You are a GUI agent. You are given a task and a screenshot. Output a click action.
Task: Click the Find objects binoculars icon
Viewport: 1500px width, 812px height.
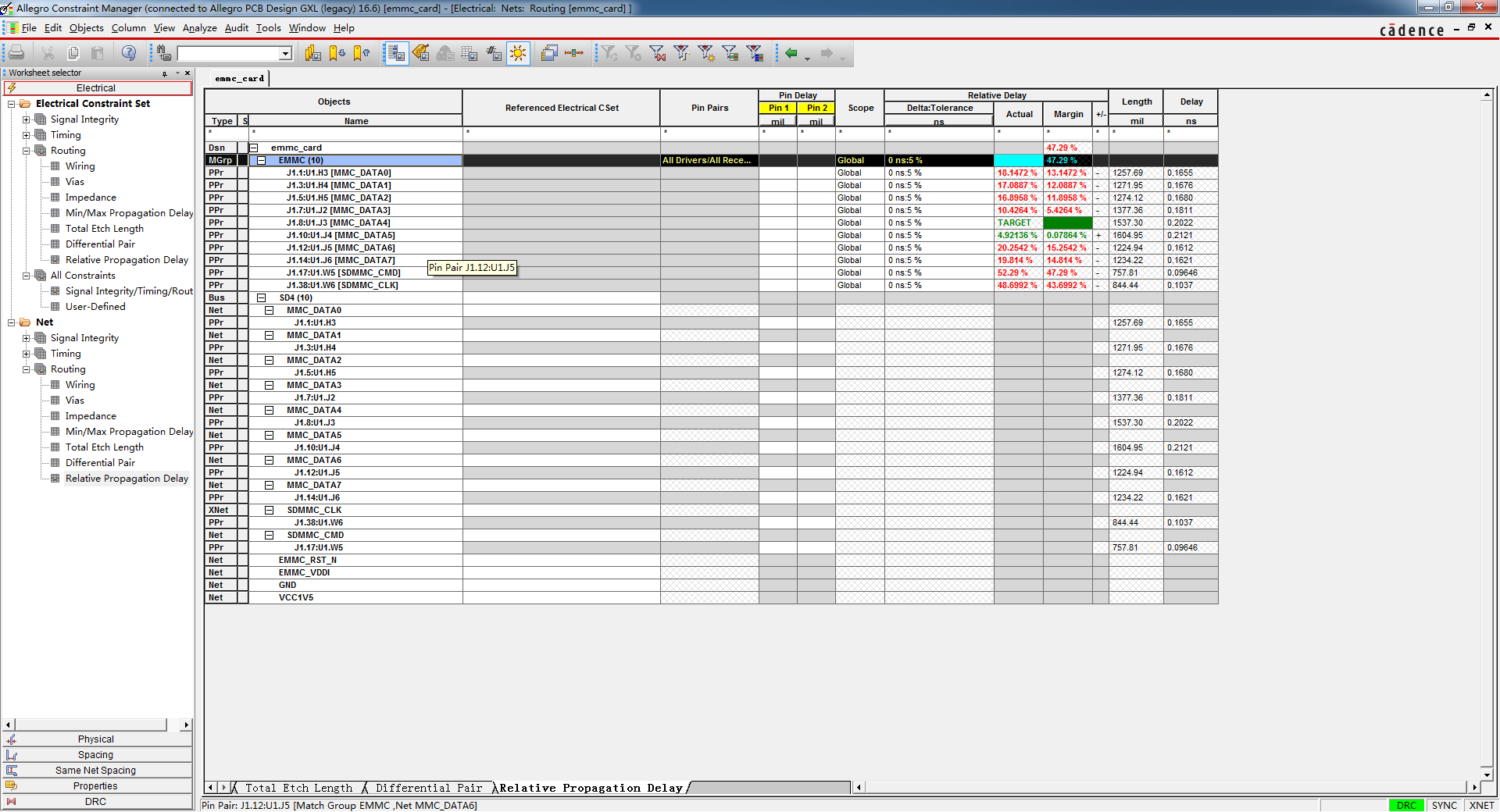tap(163, 53)
